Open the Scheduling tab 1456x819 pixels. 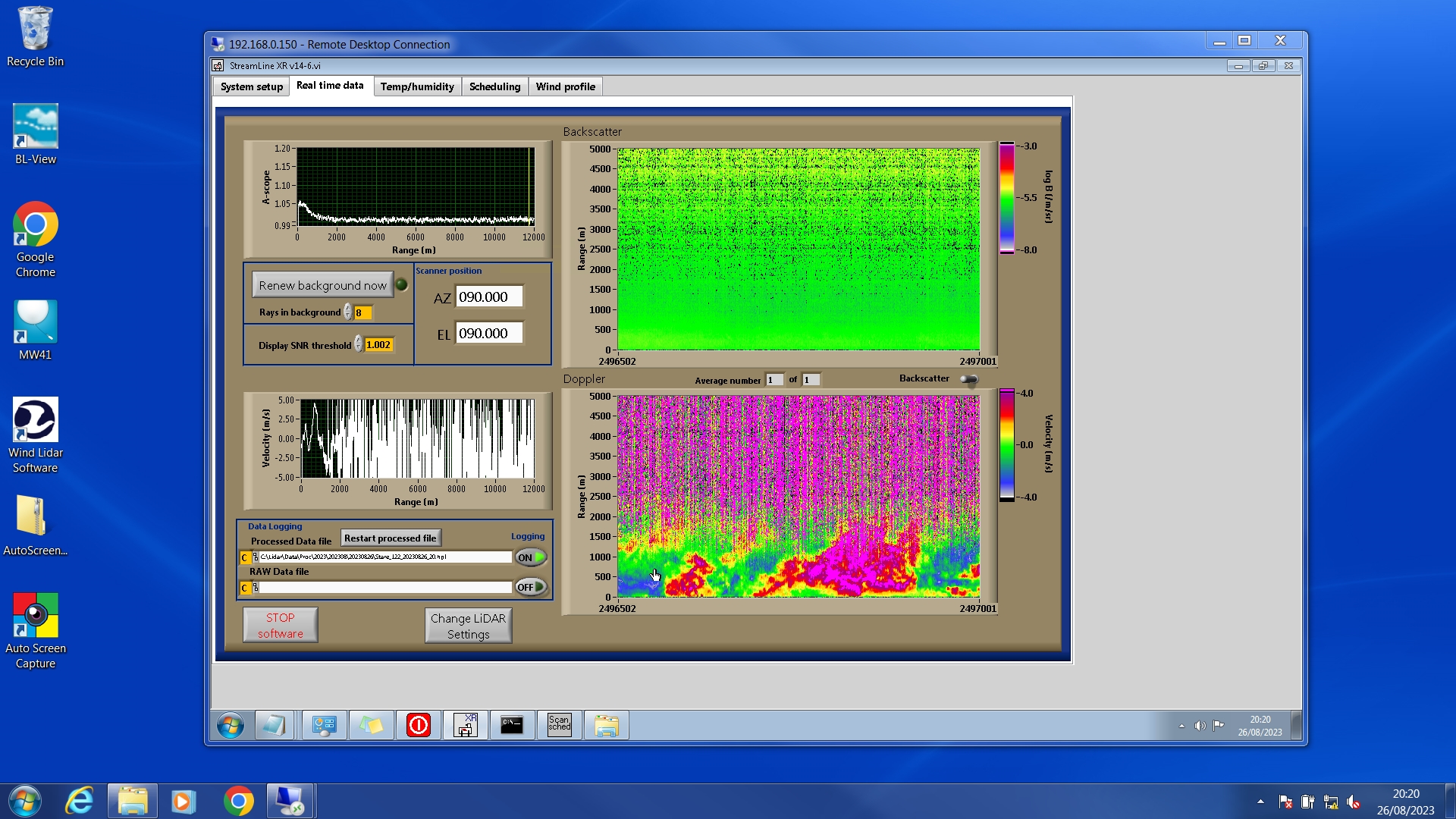point(494,86)
